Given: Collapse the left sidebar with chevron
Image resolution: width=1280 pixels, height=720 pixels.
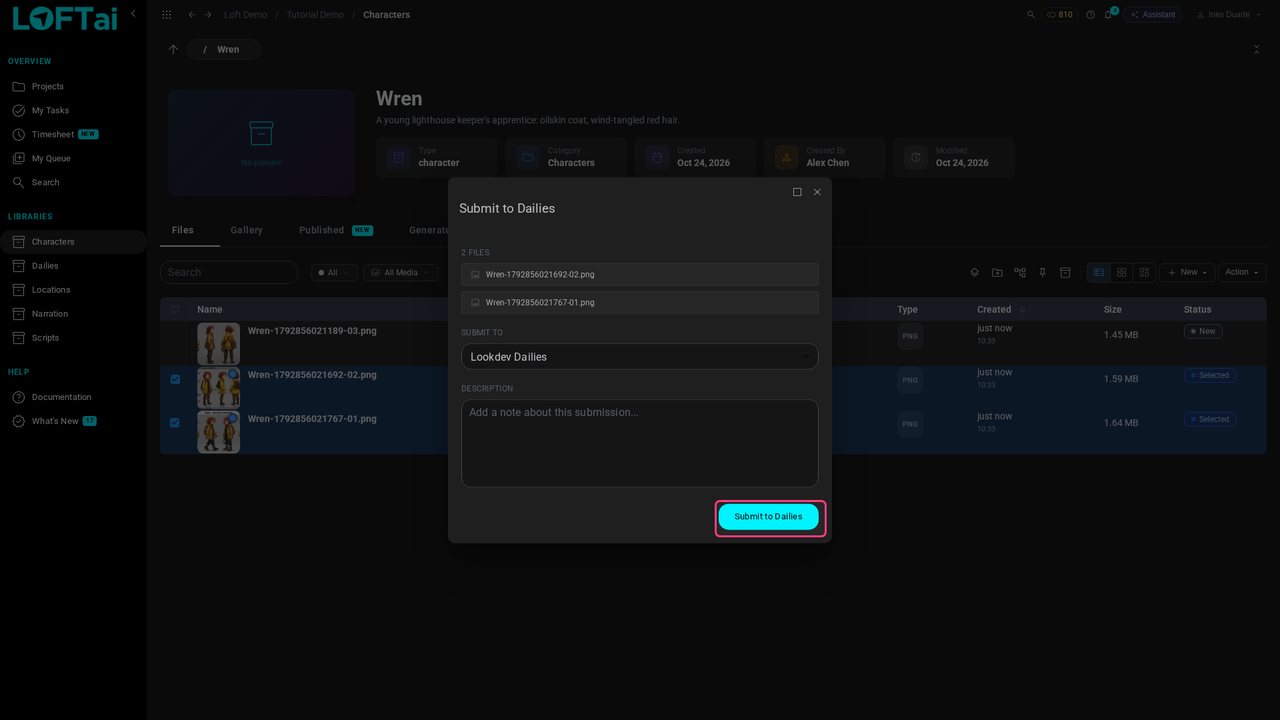Looking at the screenshot, I should coord(133,13).
